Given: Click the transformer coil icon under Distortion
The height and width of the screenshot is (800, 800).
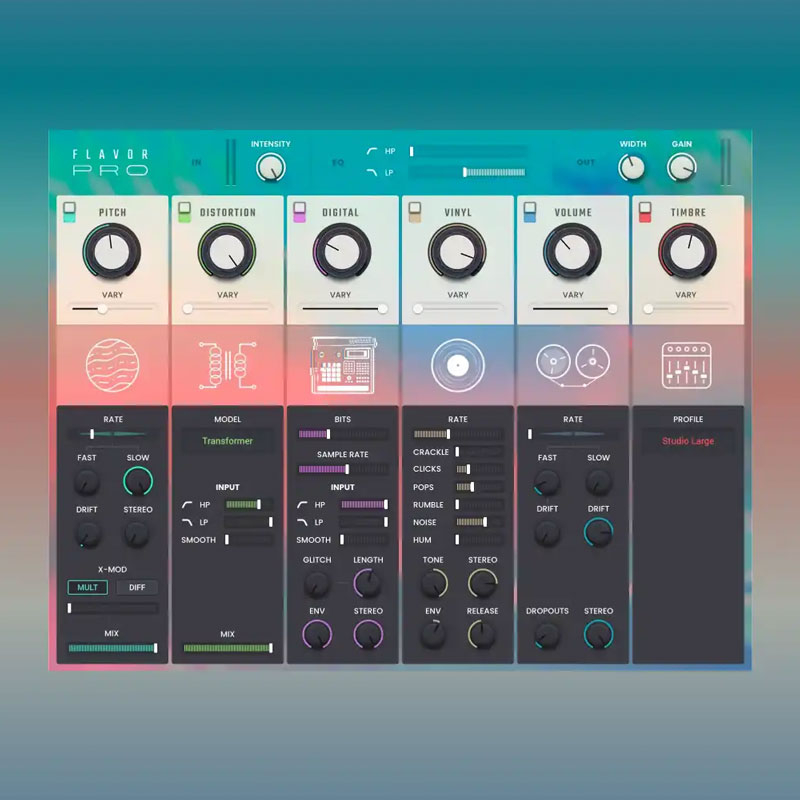Looking at the screenshot, I should tap(227, 365).
